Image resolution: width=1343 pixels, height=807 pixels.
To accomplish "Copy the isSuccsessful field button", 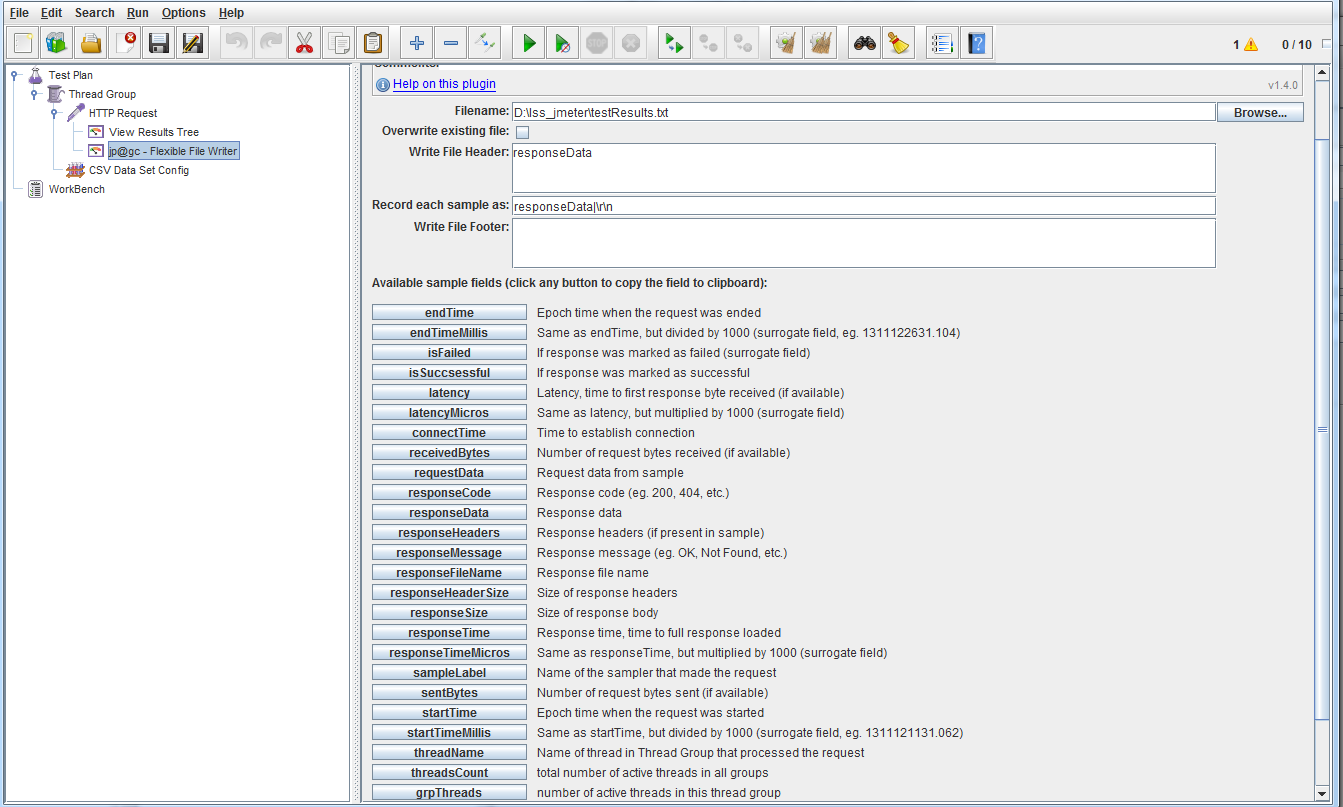I will (x=449, y=373).
